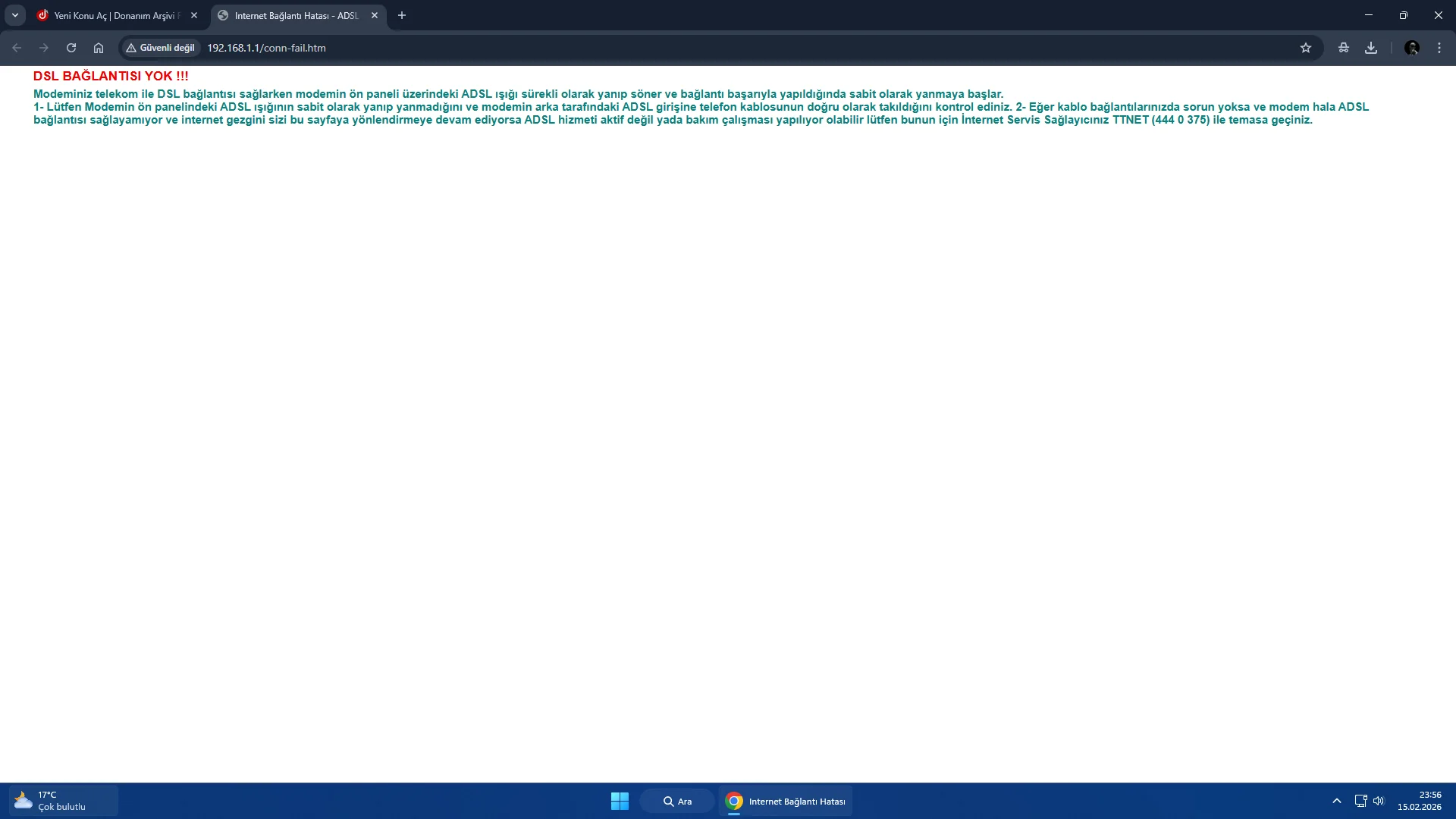Open the Chrome profile avatar
The image size is (1456, 819).
click(1411, 48)
